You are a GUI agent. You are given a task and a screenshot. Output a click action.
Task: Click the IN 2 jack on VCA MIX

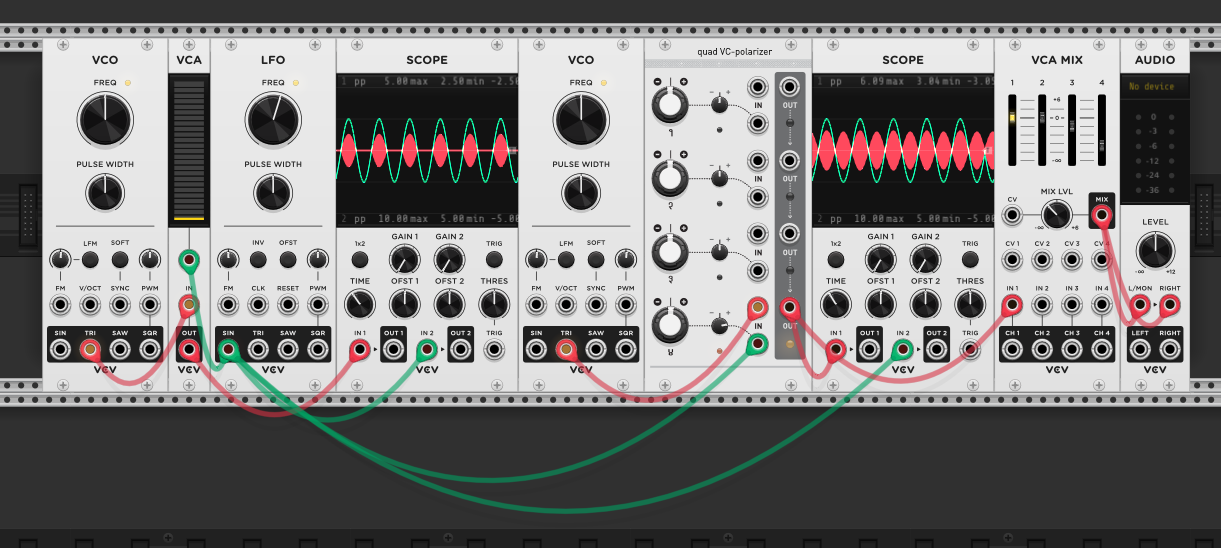(1042, 305)
